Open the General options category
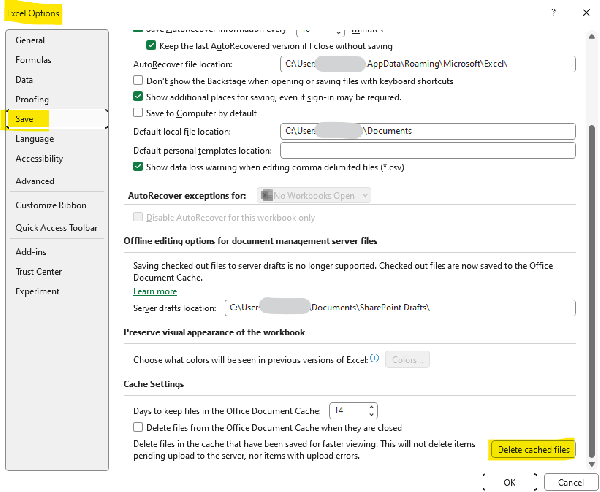Screen dimensions: 600x492 (30, 40)
